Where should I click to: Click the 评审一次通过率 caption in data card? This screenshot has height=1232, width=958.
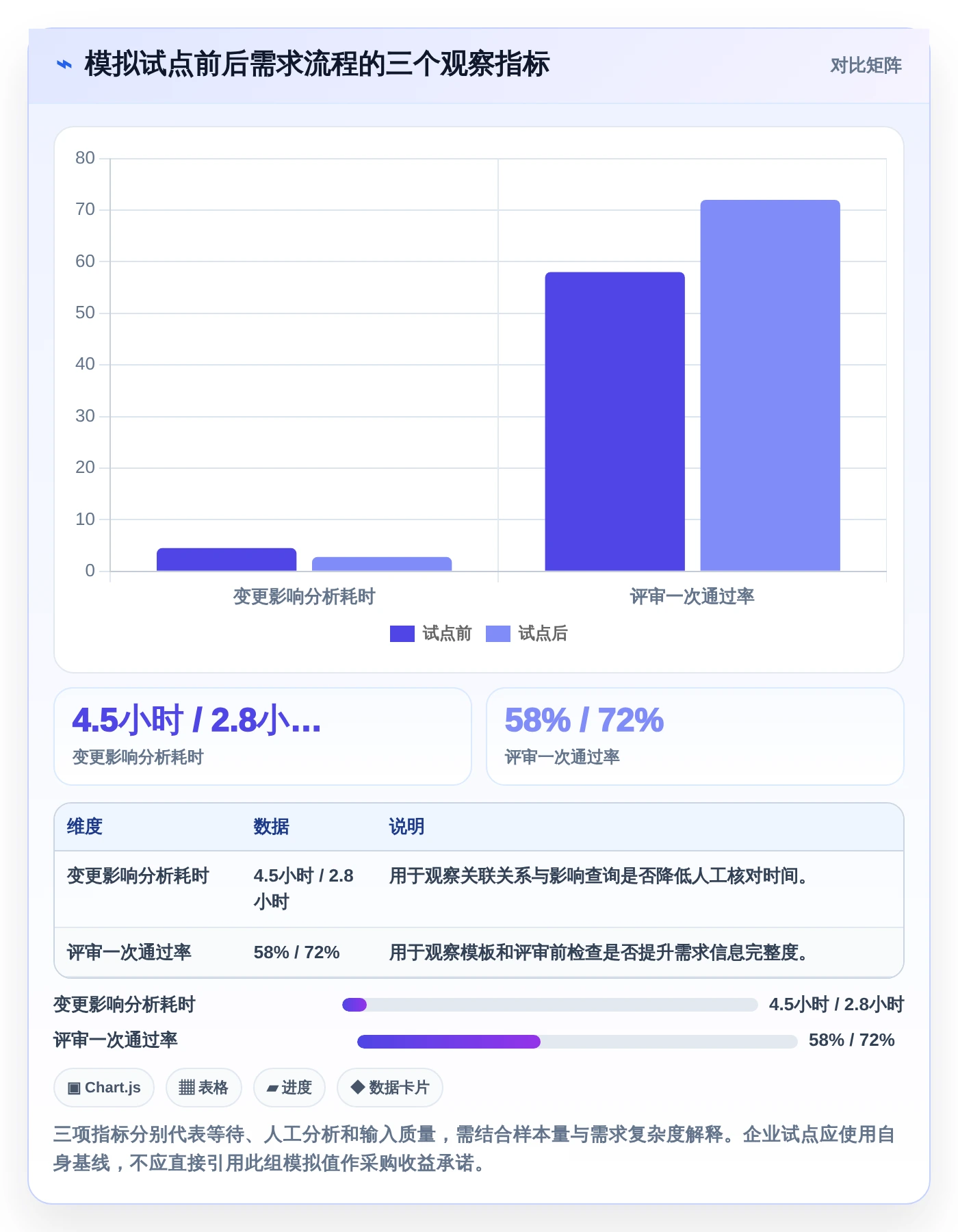click(x=562, y=757)
